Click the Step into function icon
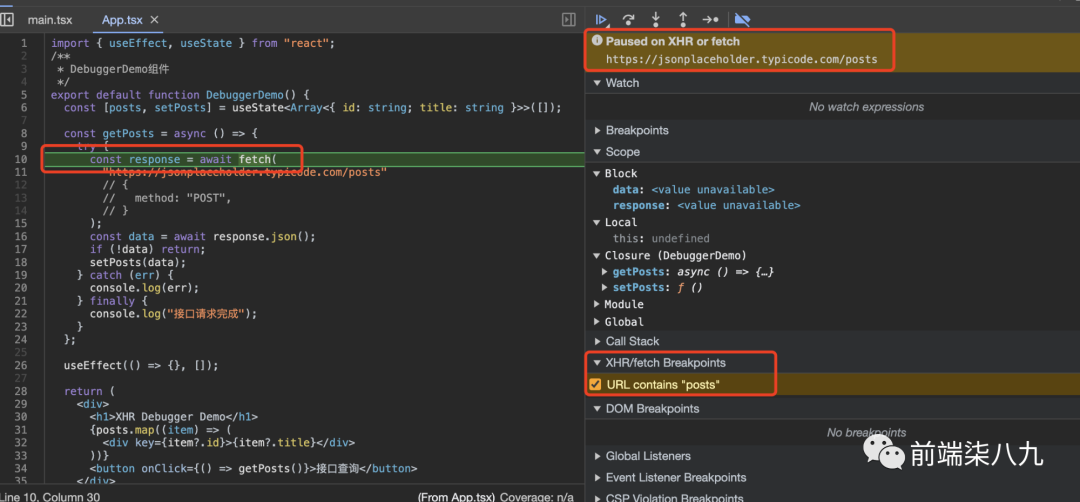 pyautogui.click(x=656, y=19)
